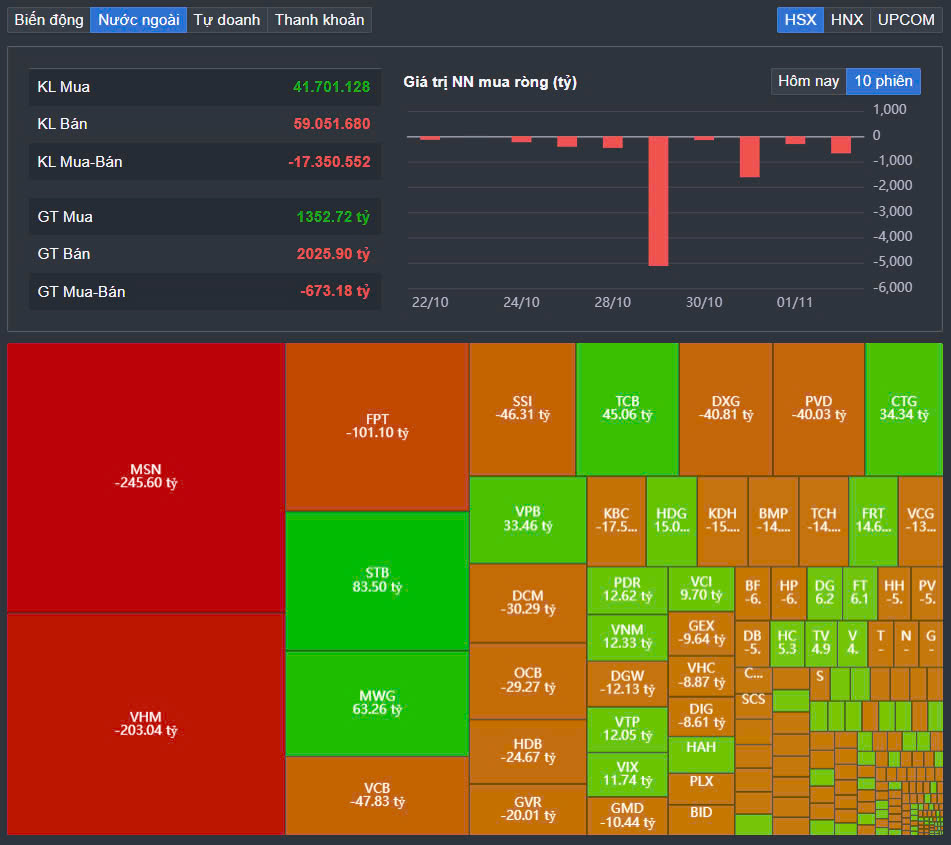The image size is (951, 845).
Task: Click the 22/10 date axis label
Action: [430, 302]
